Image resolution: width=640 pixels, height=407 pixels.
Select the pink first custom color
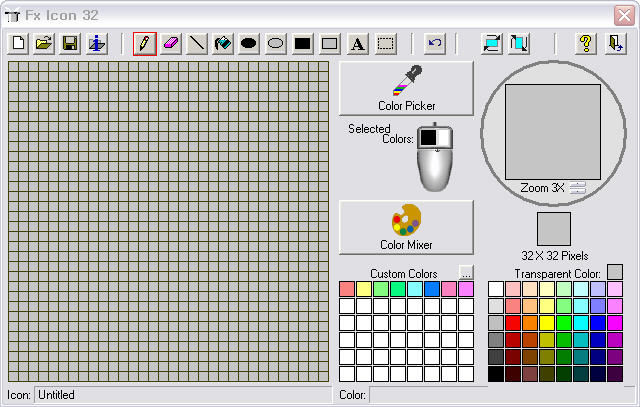pos(347,289)
